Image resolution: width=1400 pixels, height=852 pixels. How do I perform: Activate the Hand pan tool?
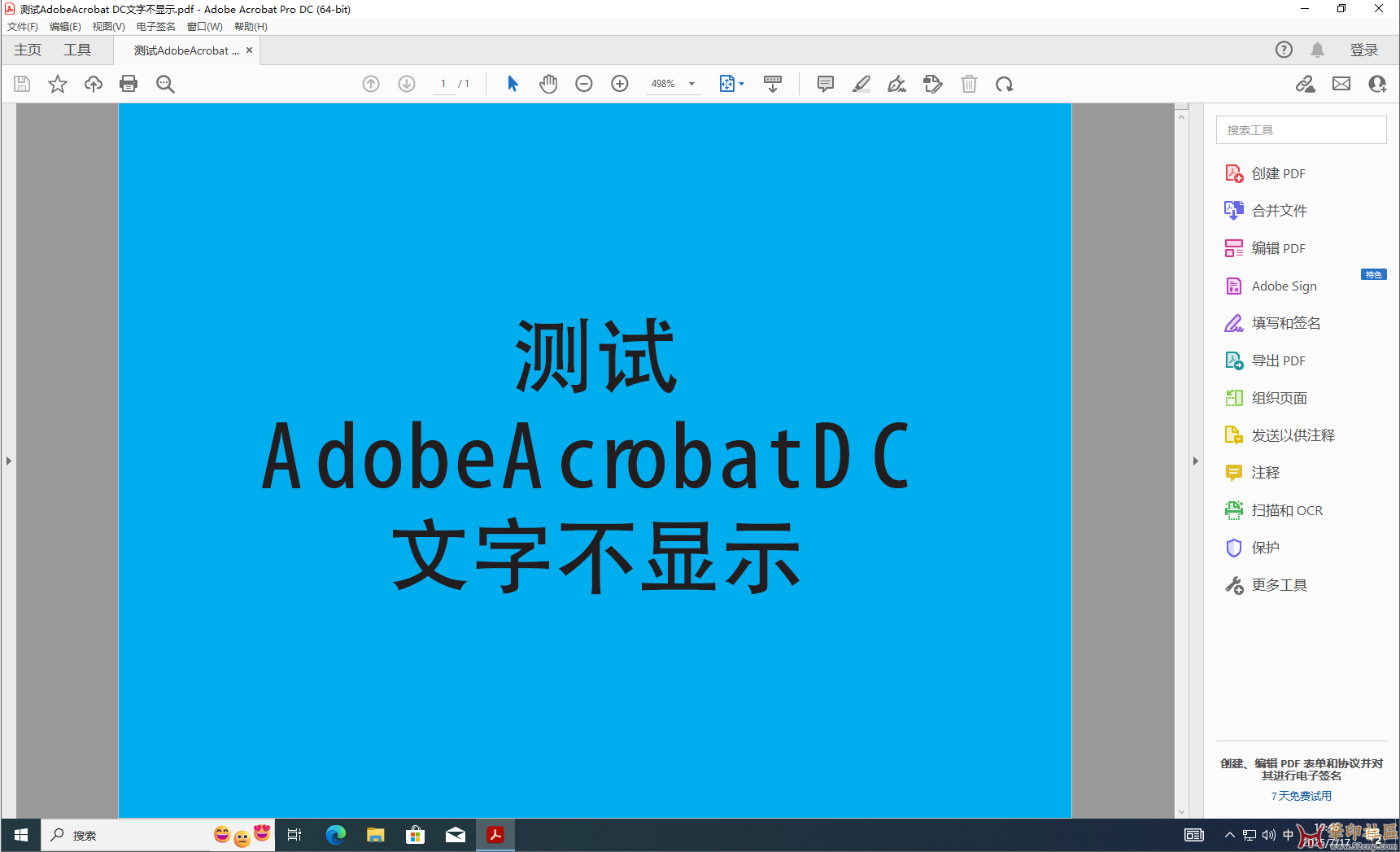point(548,84)
